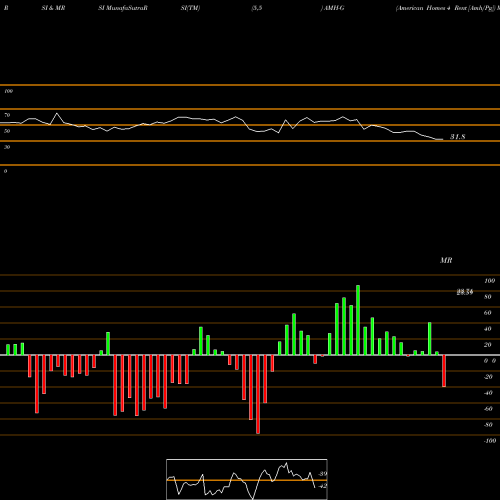Click the '42' value in the mini chart

pyautogui.click(x=323, y=486)
